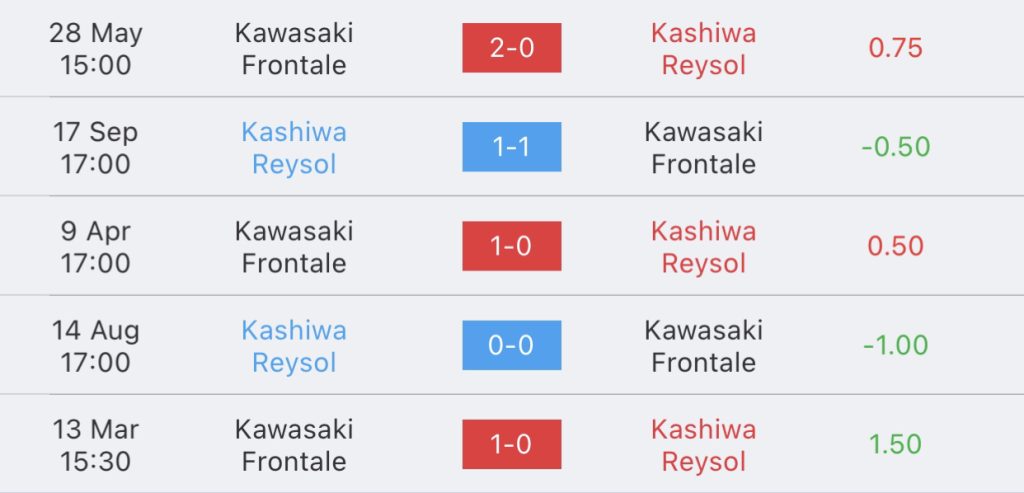The width and height of the screenshot is (1024, 493).
Task: Open the 1-0 score on 13 Mar
Action: coord(511,445)
